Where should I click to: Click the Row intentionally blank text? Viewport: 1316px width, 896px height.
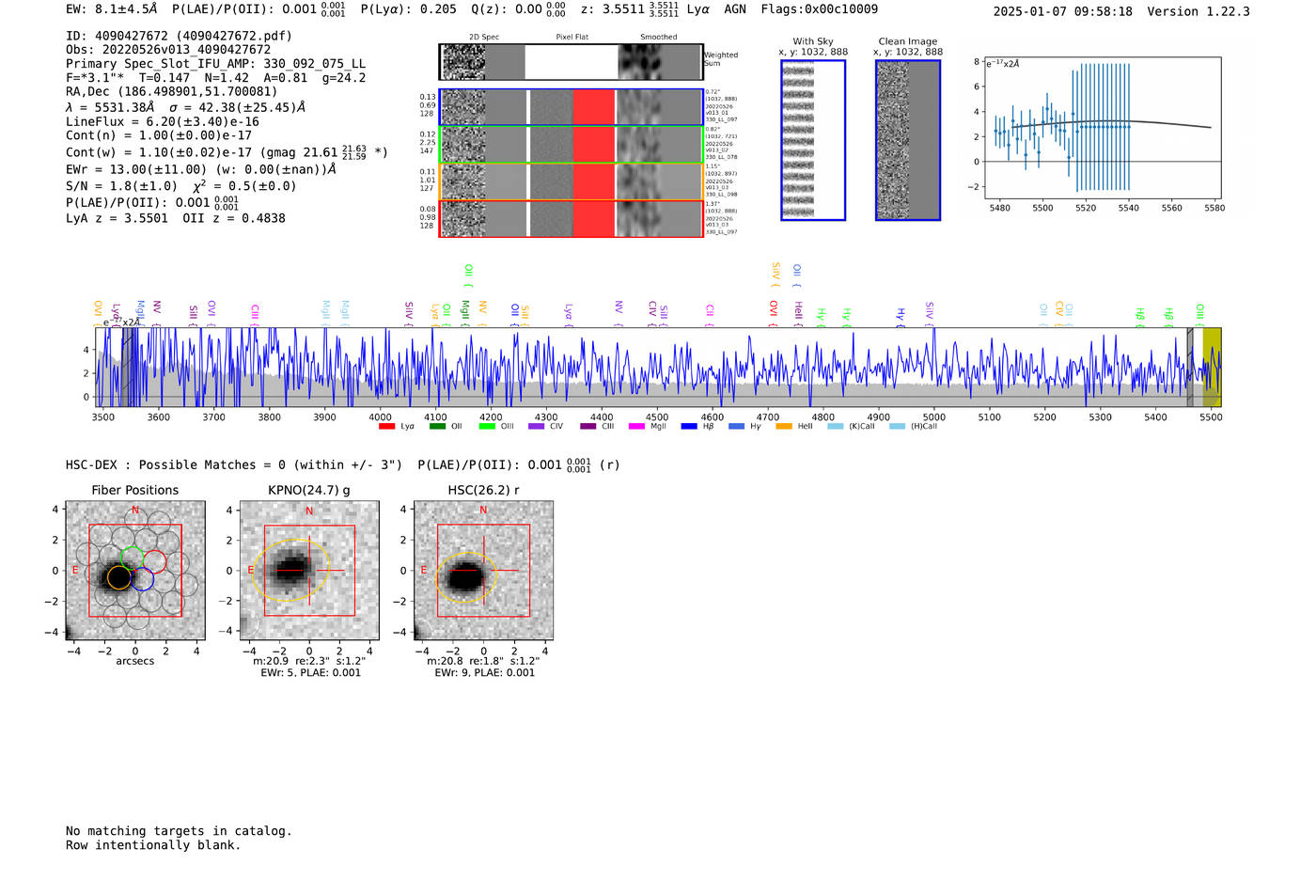[x=153, y=845]
